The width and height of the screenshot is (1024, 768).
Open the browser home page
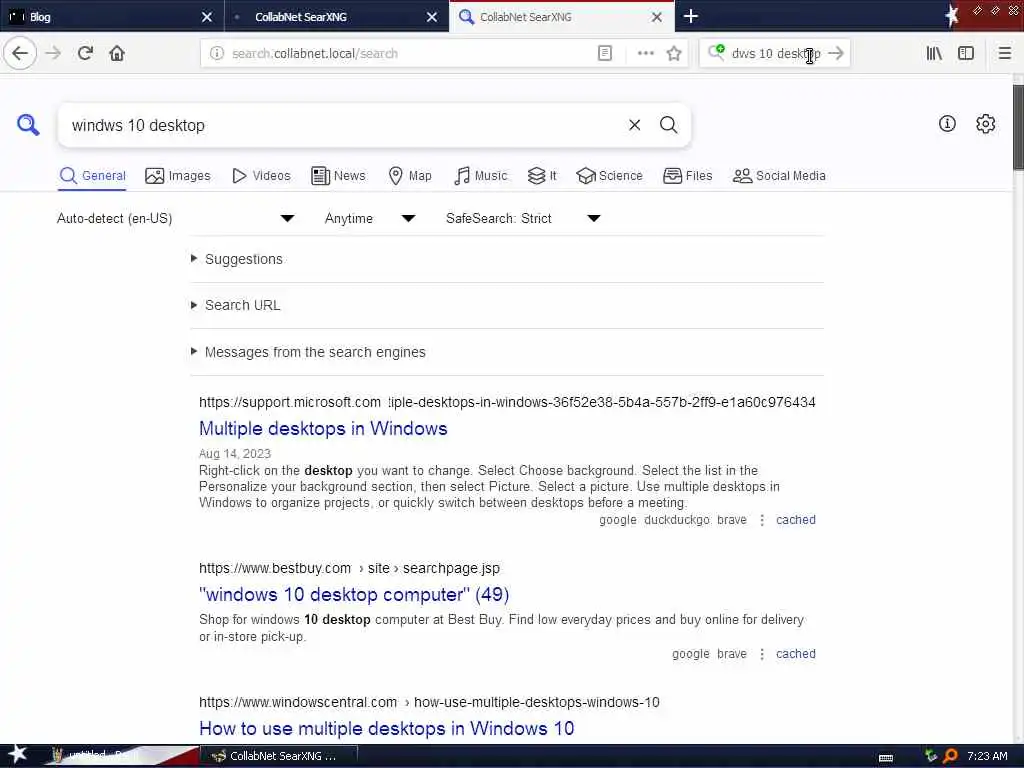[x=117, y=54]
